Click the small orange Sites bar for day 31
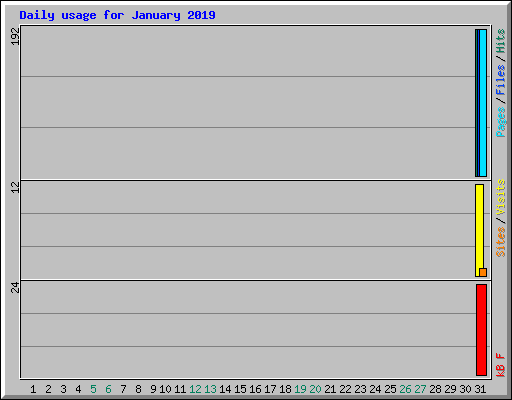512x400 pixels. 483,272
